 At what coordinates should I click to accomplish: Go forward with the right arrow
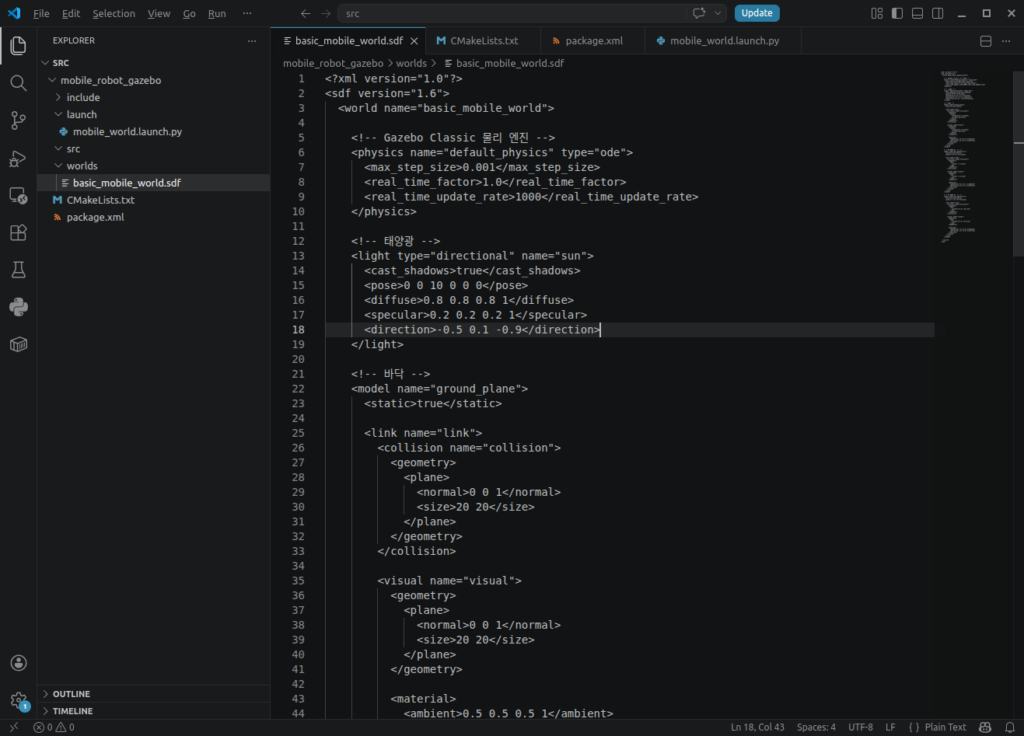(325, 13)
